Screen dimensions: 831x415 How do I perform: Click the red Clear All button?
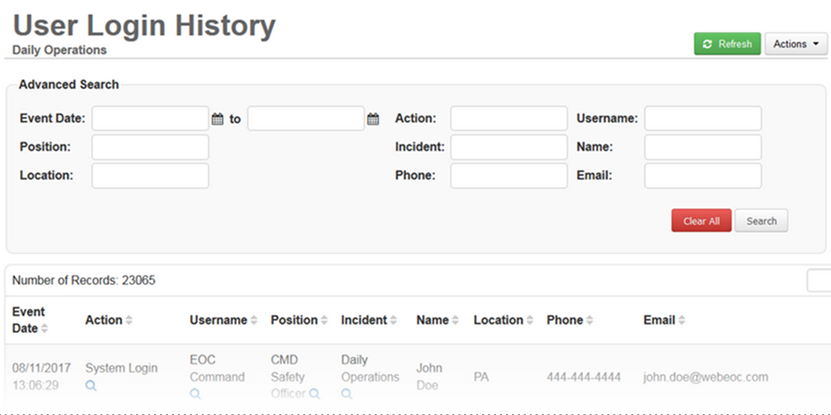tap(701, 221)
